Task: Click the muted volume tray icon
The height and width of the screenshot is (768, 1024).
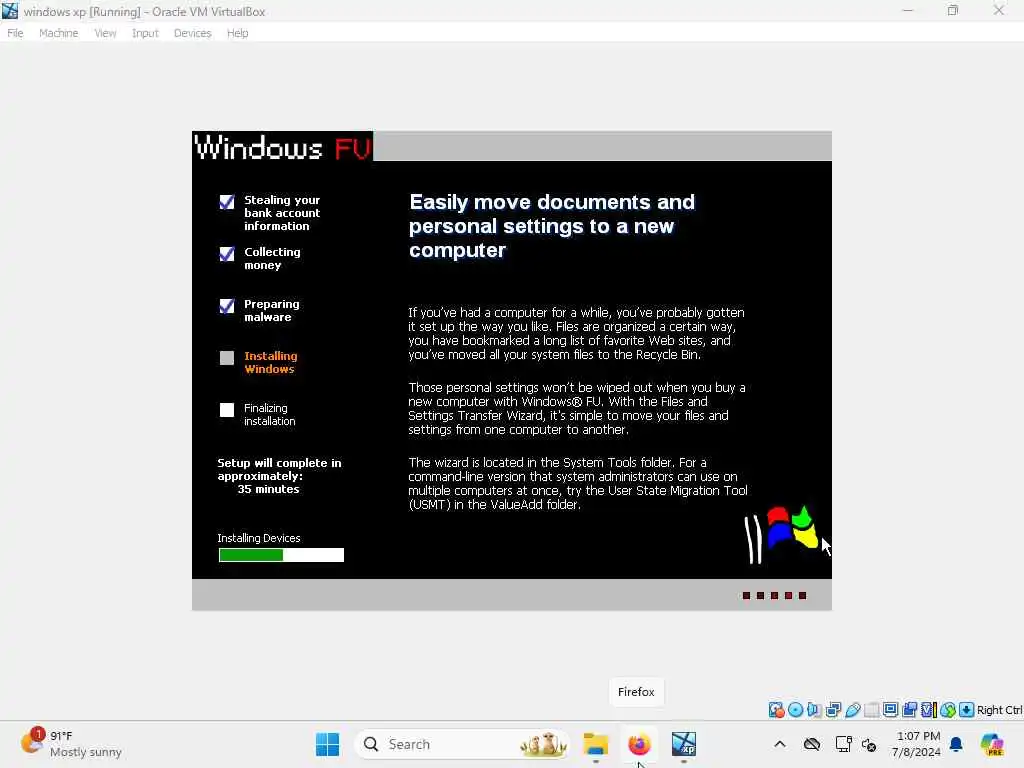Action: point(869,744)
